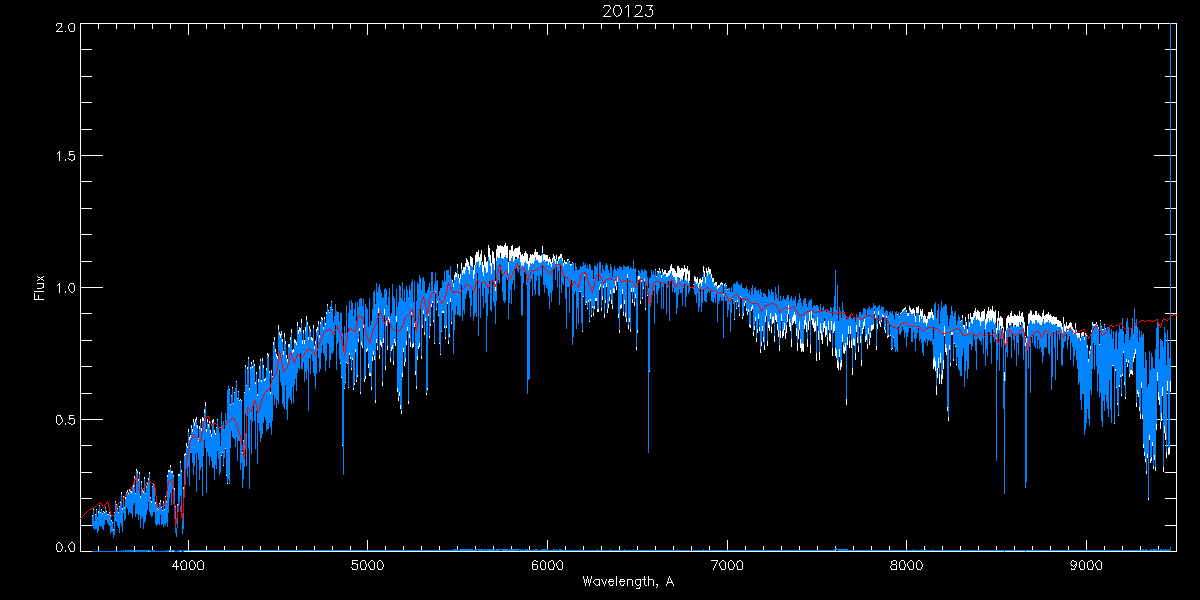Click the 2.0 flux tick label
Screen dimensions: 1200x600
coord(65,27)
